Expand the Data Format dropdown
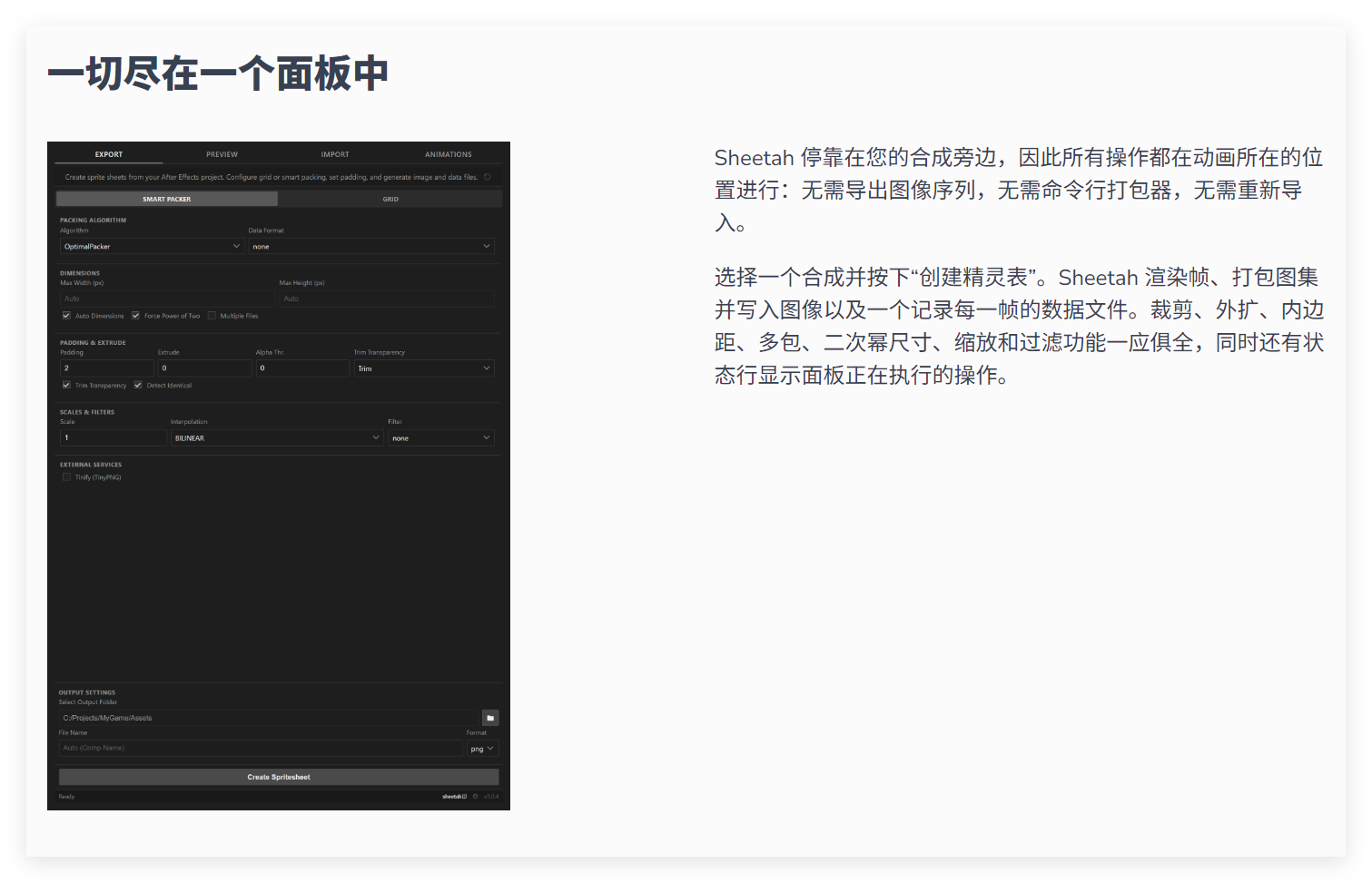The image size is (1372, 883). coord(371,246)
